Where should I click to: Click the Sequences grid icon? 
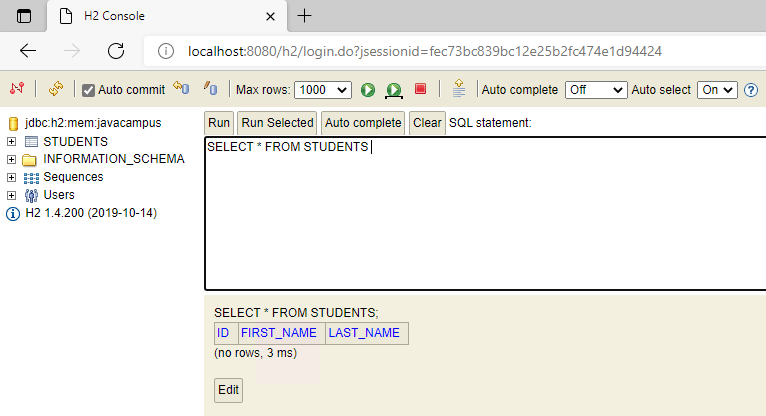coord(31,178)
